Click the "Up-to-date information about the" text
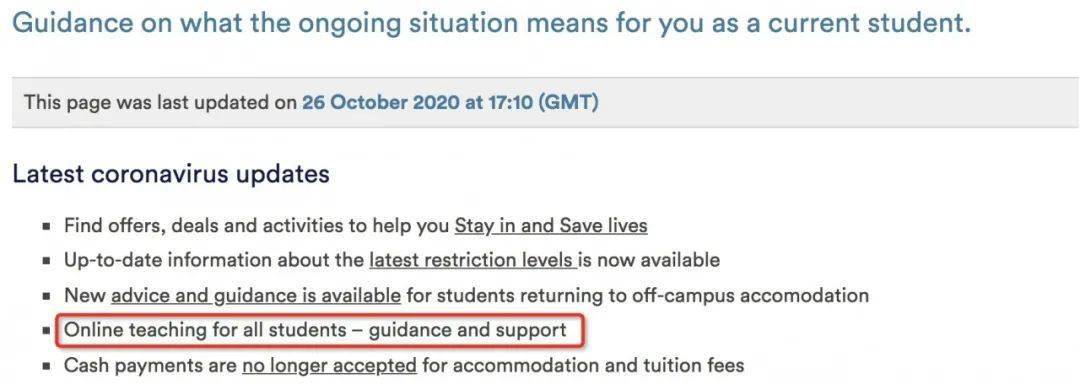Screen dimensions: 1080x385 point(214,260)
